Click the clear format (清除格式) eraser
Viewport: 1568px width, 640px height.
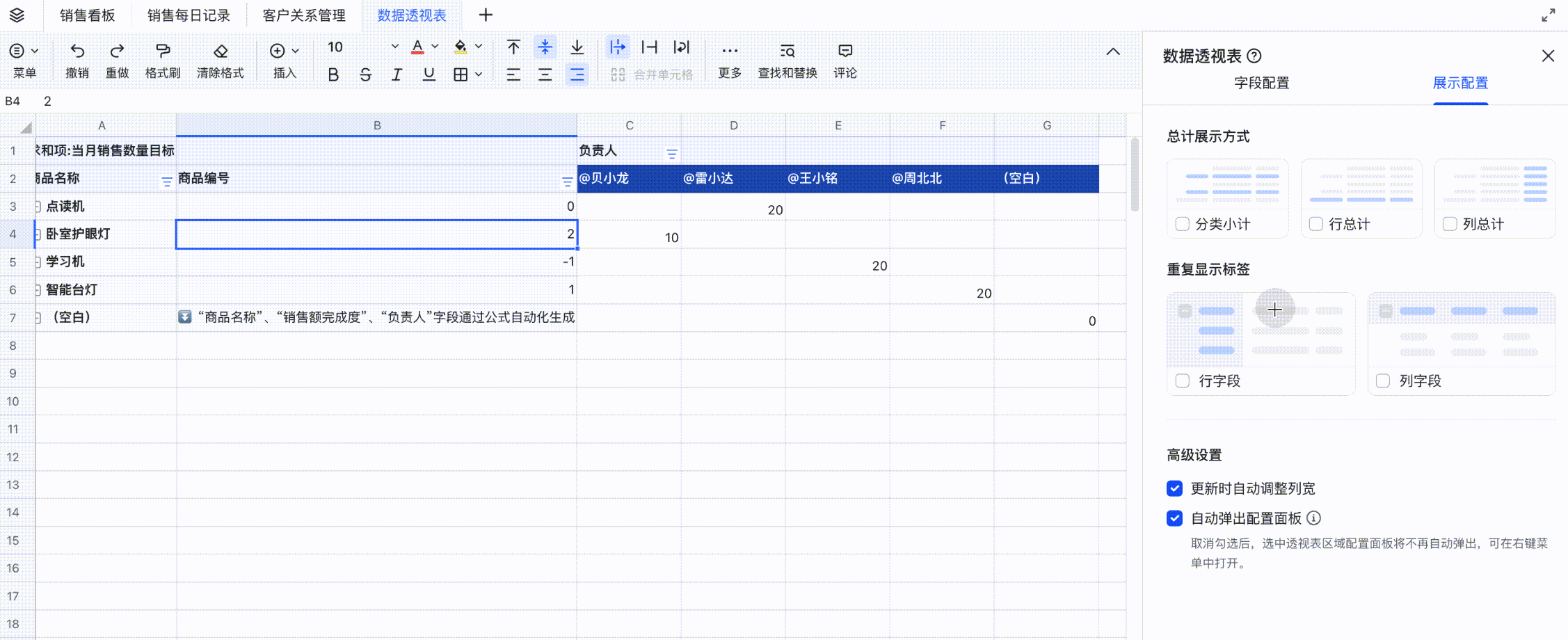coord(221,51)
